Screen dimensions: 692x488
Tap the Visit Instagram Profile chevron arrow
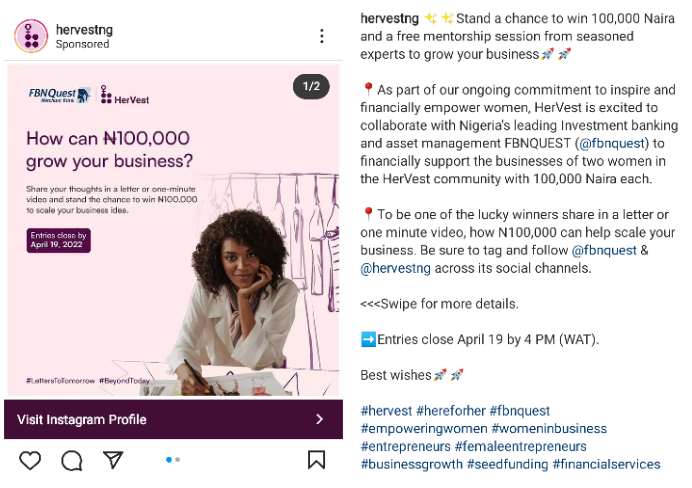(319, 419)
